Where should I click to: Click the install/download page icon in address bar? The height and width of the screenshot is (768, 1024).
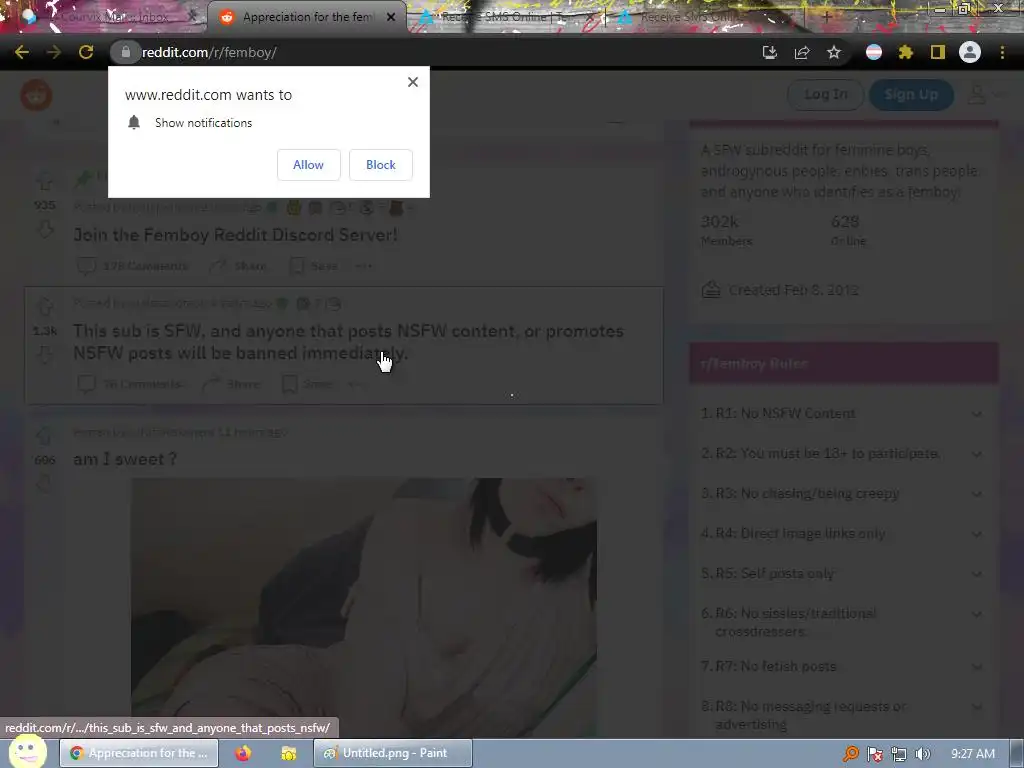point(770,52)
